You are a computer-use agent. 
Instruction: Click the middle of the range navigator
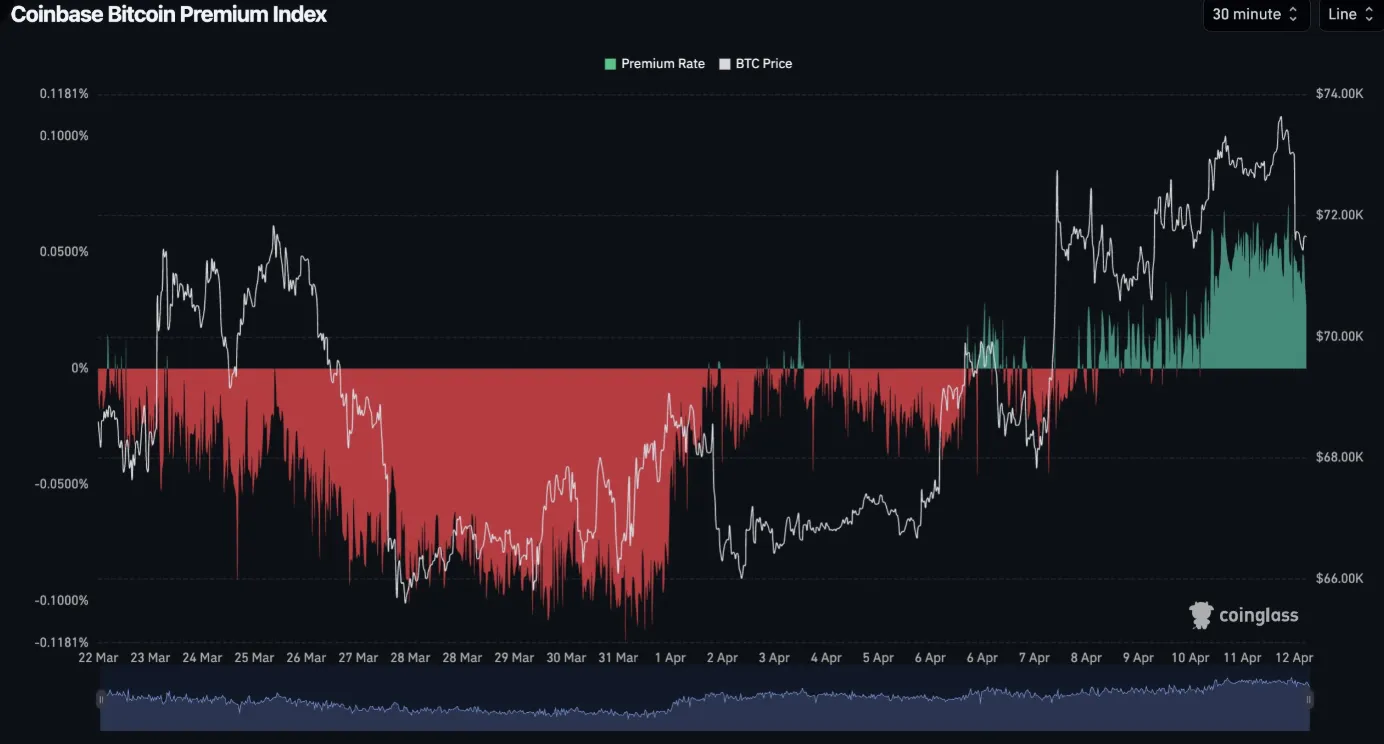pyautogui.click(x=704, y=700)
